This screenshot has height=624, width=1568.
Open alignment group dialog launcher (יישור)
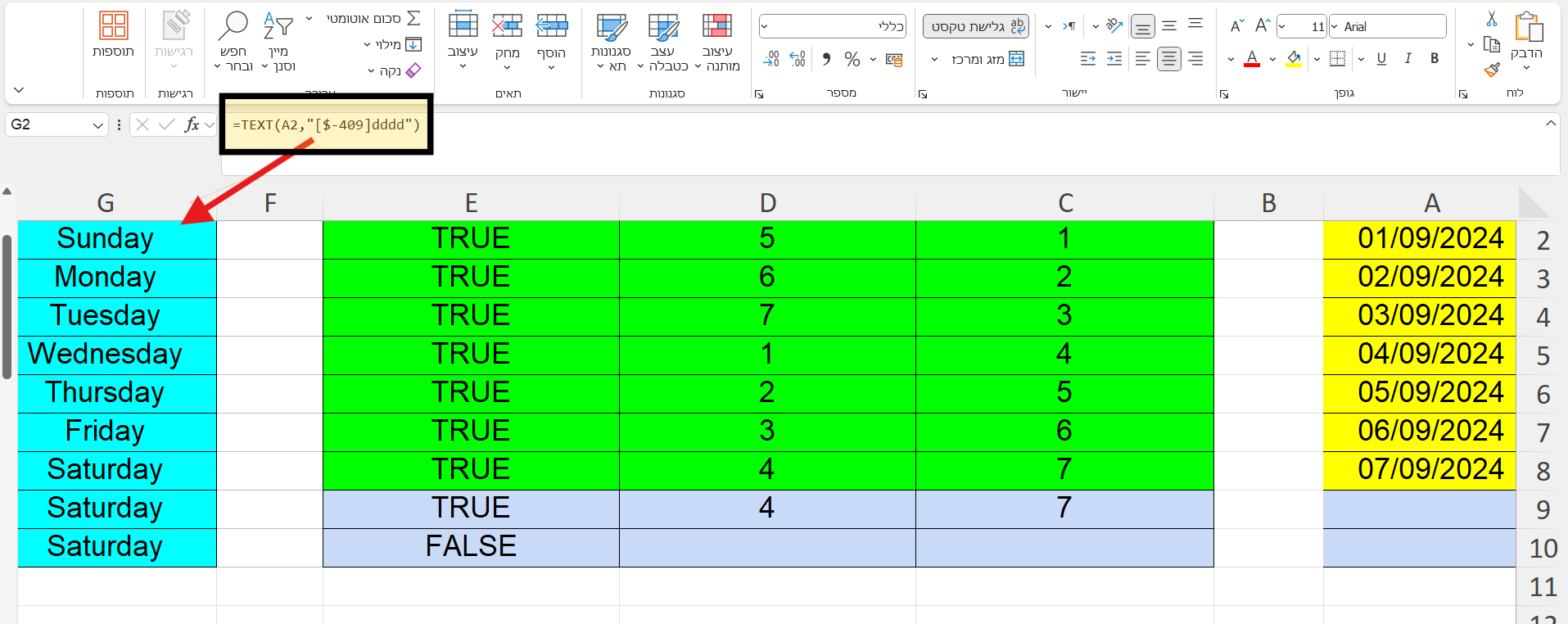click(923, 94)
